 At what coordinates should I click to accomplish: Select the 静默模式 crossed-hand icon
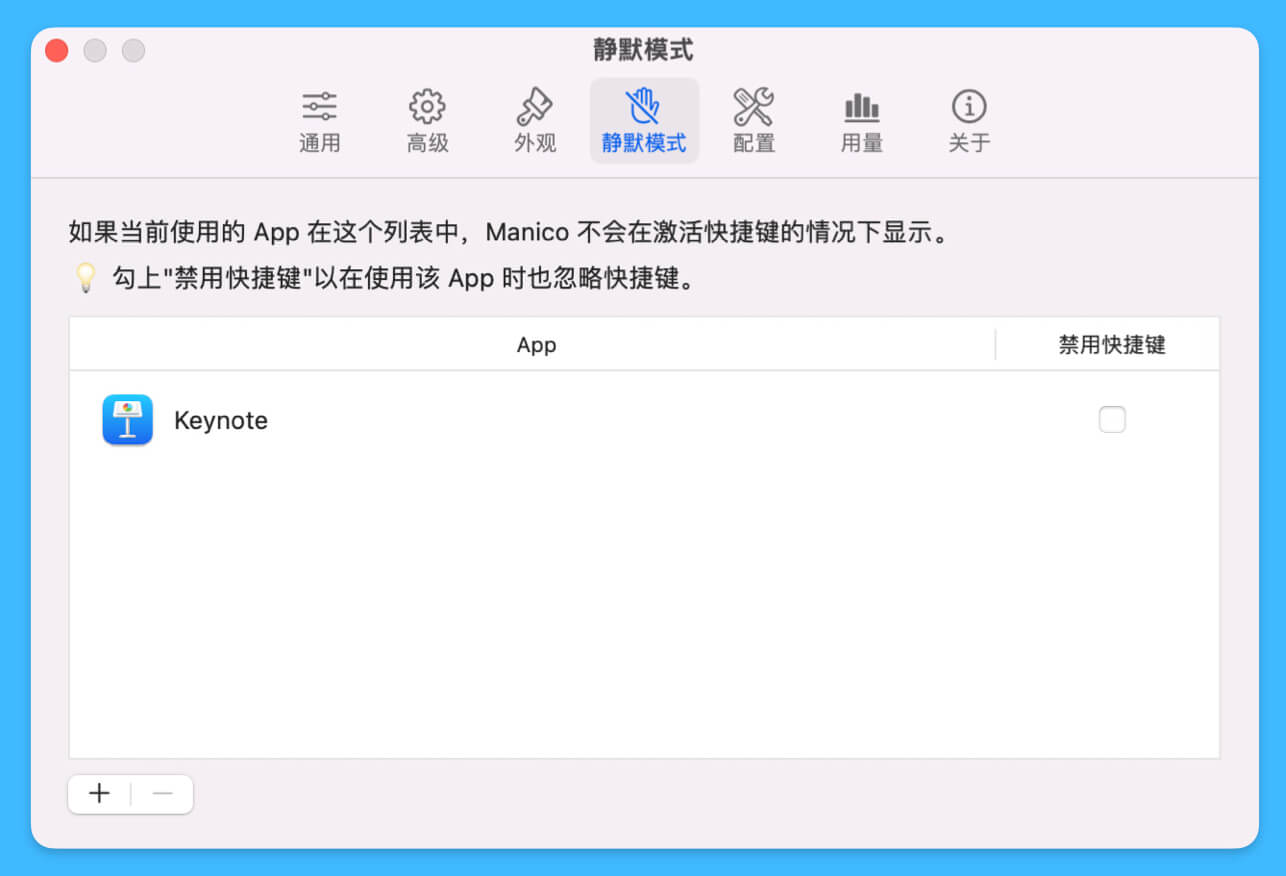643,107
